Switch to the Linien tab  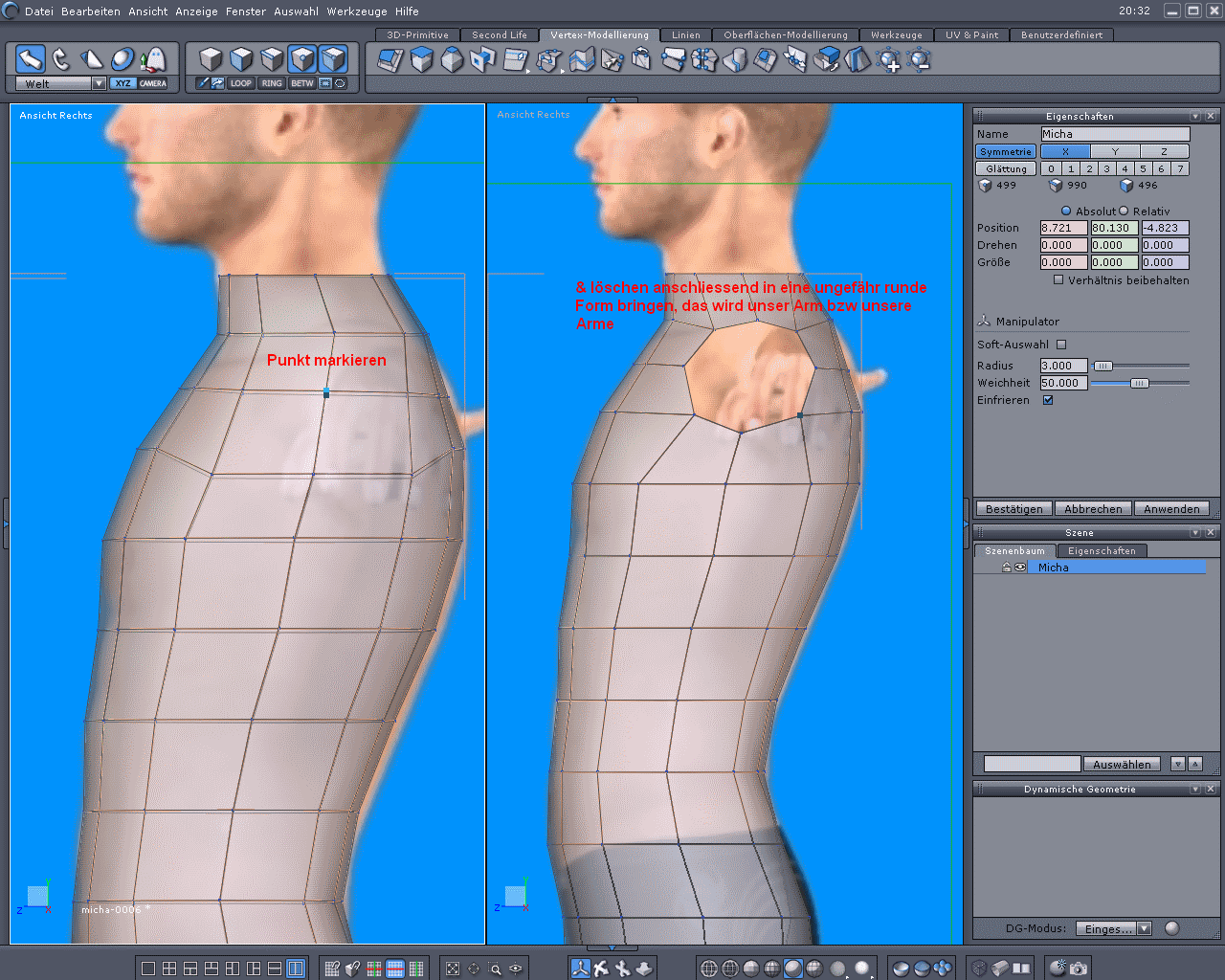click(686, 34)
